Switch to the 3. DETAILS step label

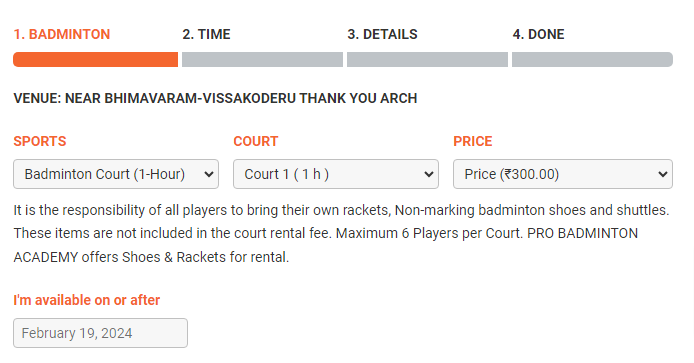tap(382, 34)
